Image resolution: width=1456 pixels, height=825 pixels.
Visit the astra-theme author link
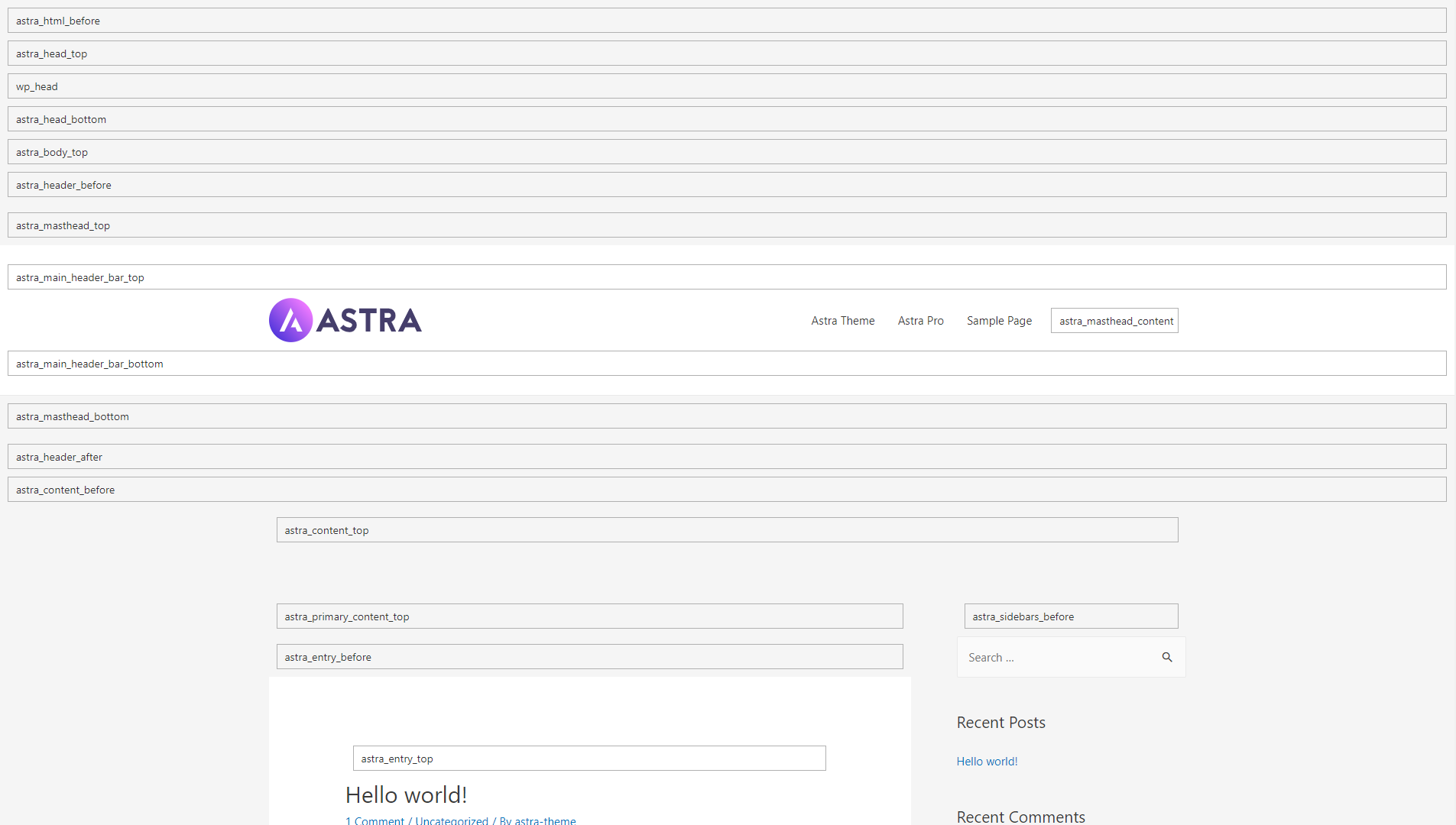tap(546, 820)
